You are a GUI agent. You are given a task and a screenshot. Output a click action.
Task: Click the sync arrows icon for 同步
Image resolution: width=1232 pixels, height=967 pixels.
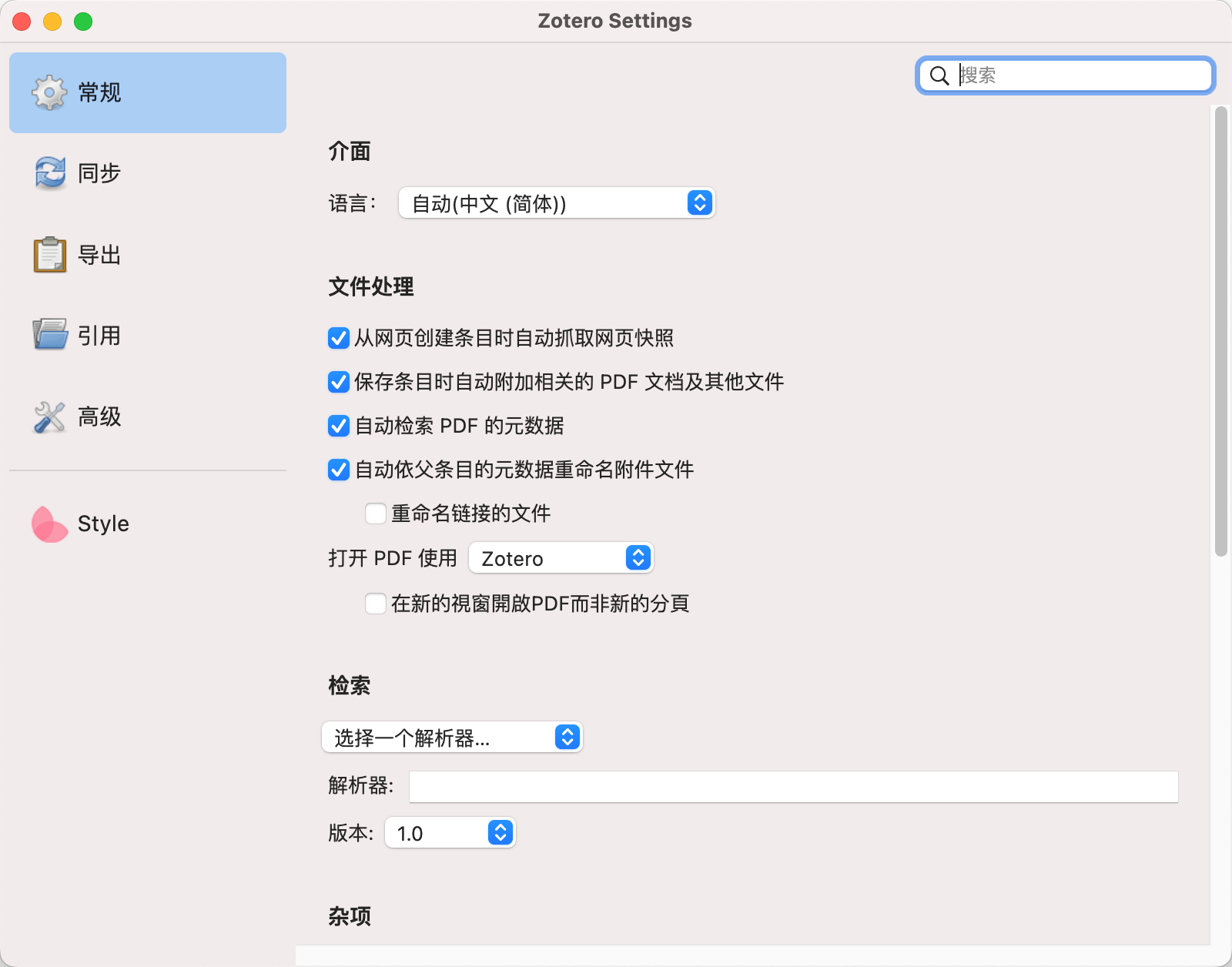coord(50,173)
